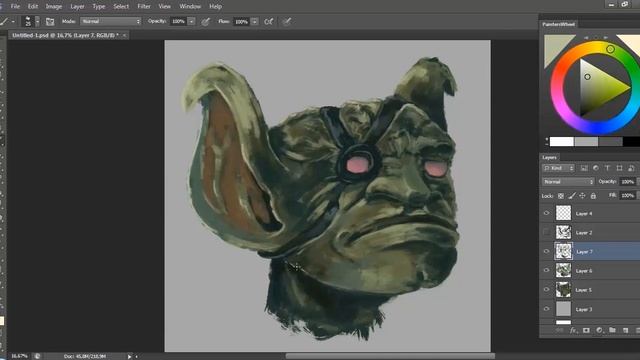Select the white swatch in PaintersWheel
Screen dimensions: 640x360
click(562, 142)
